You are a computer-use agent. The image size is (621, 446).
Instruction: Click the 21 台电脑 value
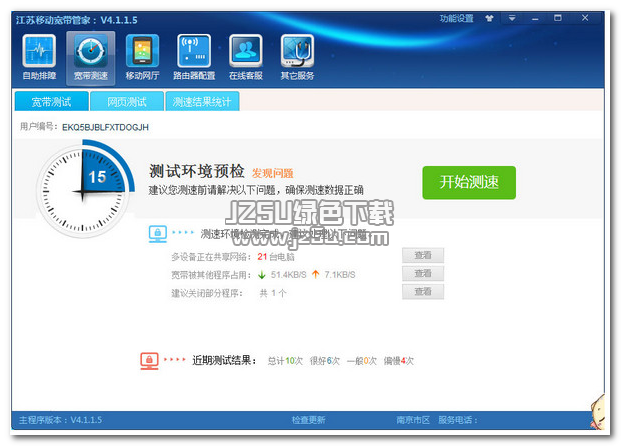click(x=276, y=257)
